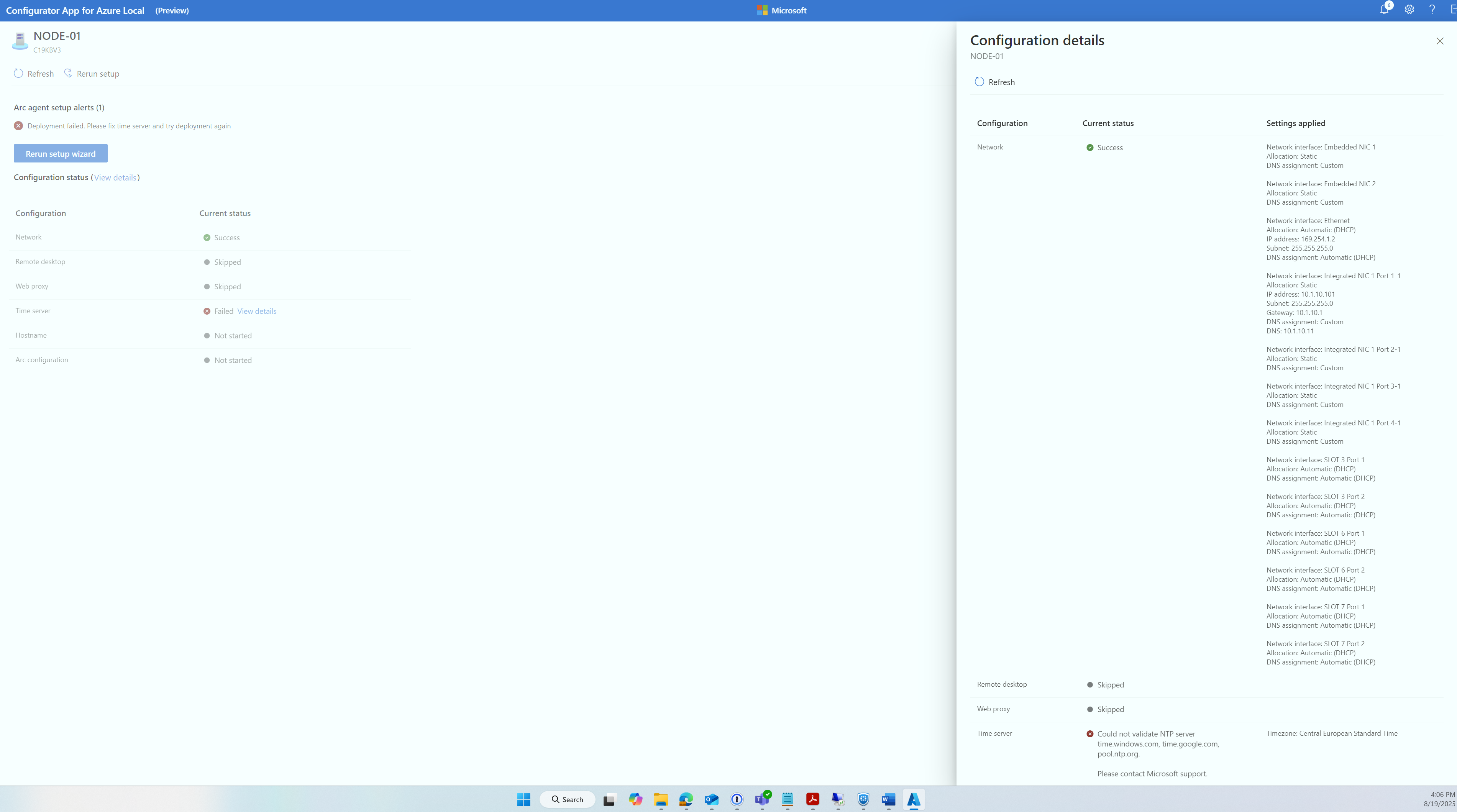The image size is (1457, 812).
Task: Click the taskbar Search box
Action: (x=567, y=799)
